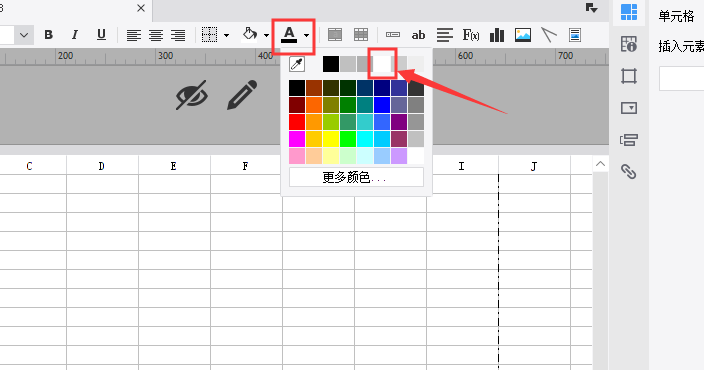Click the font color A icon
The width and height of the screenshot is (704, 370).
(x=289, y=35)
